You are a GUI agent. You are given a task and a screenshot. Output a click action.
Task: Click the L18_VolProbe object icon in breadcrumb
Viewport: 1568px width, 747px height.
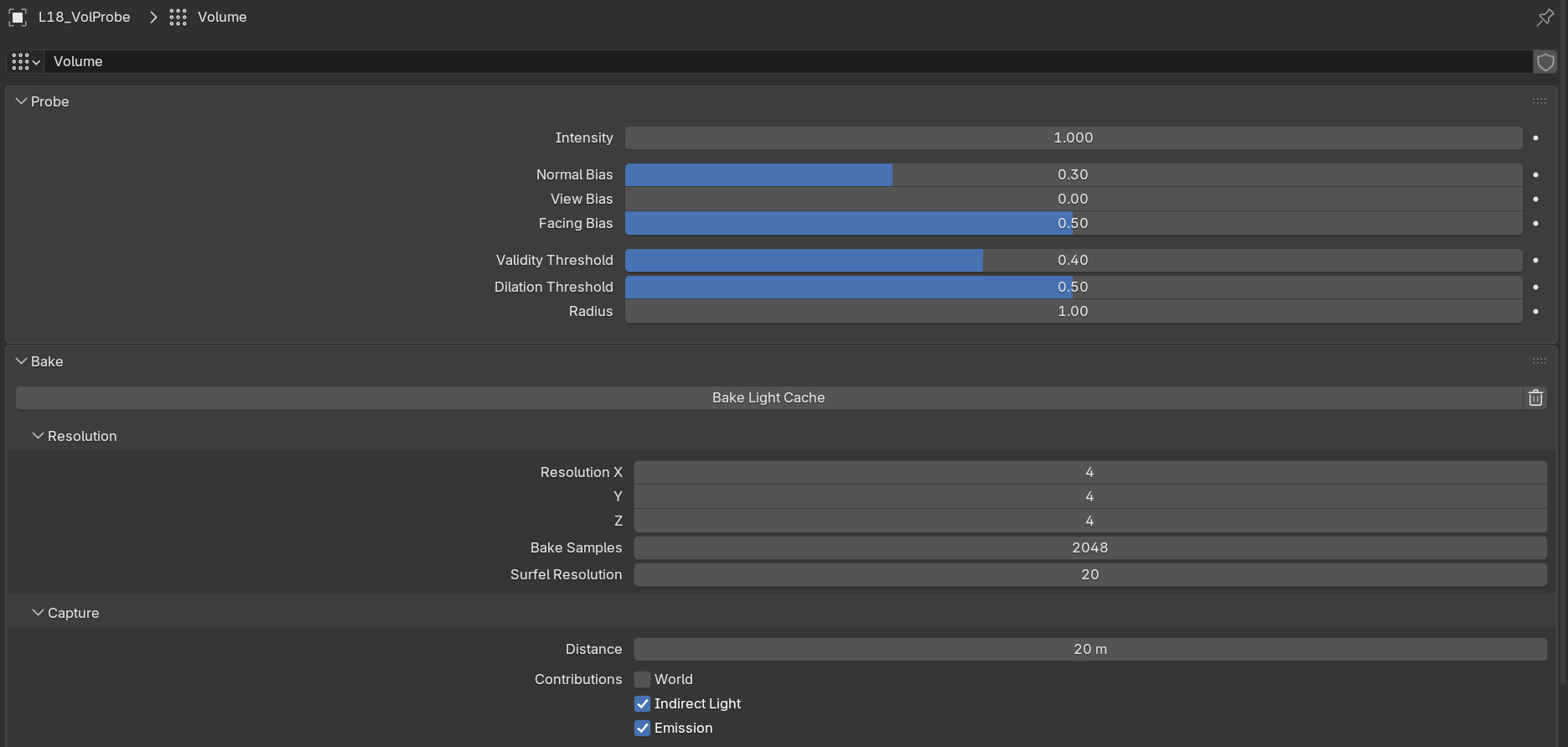[x=18, y=17]
